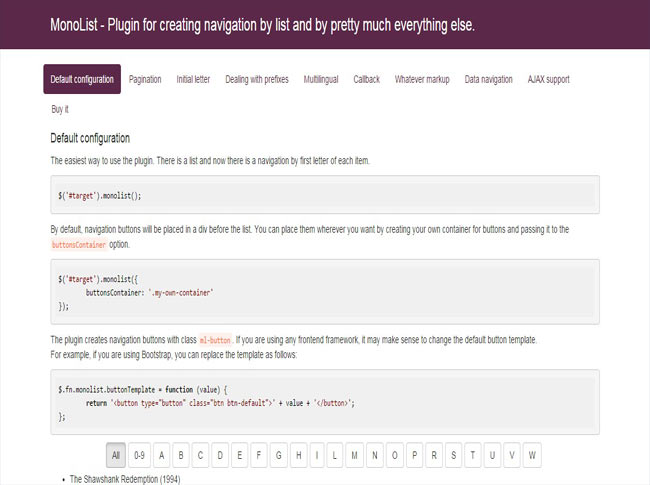
Task: Select the AJAX support tab
Action: coord(548,79)
